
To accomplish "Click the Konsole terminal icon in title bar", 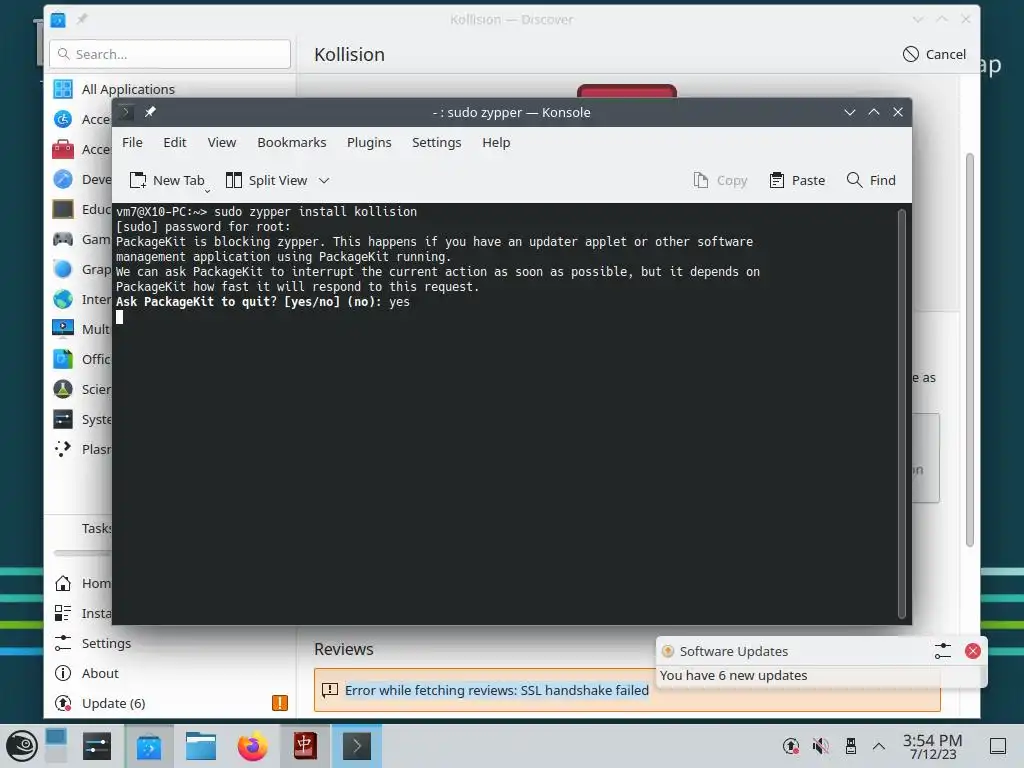I will tap(126, 112).
